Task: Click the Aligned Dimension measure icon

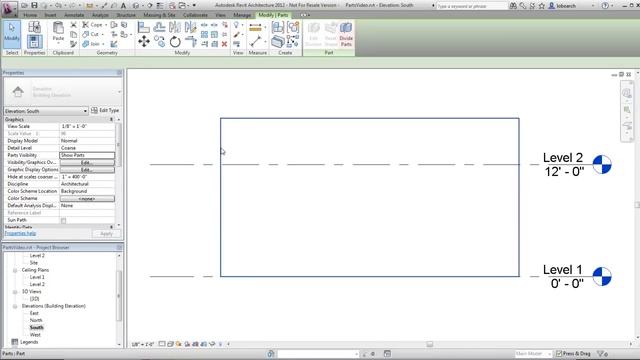Action: tap(255, 27)
